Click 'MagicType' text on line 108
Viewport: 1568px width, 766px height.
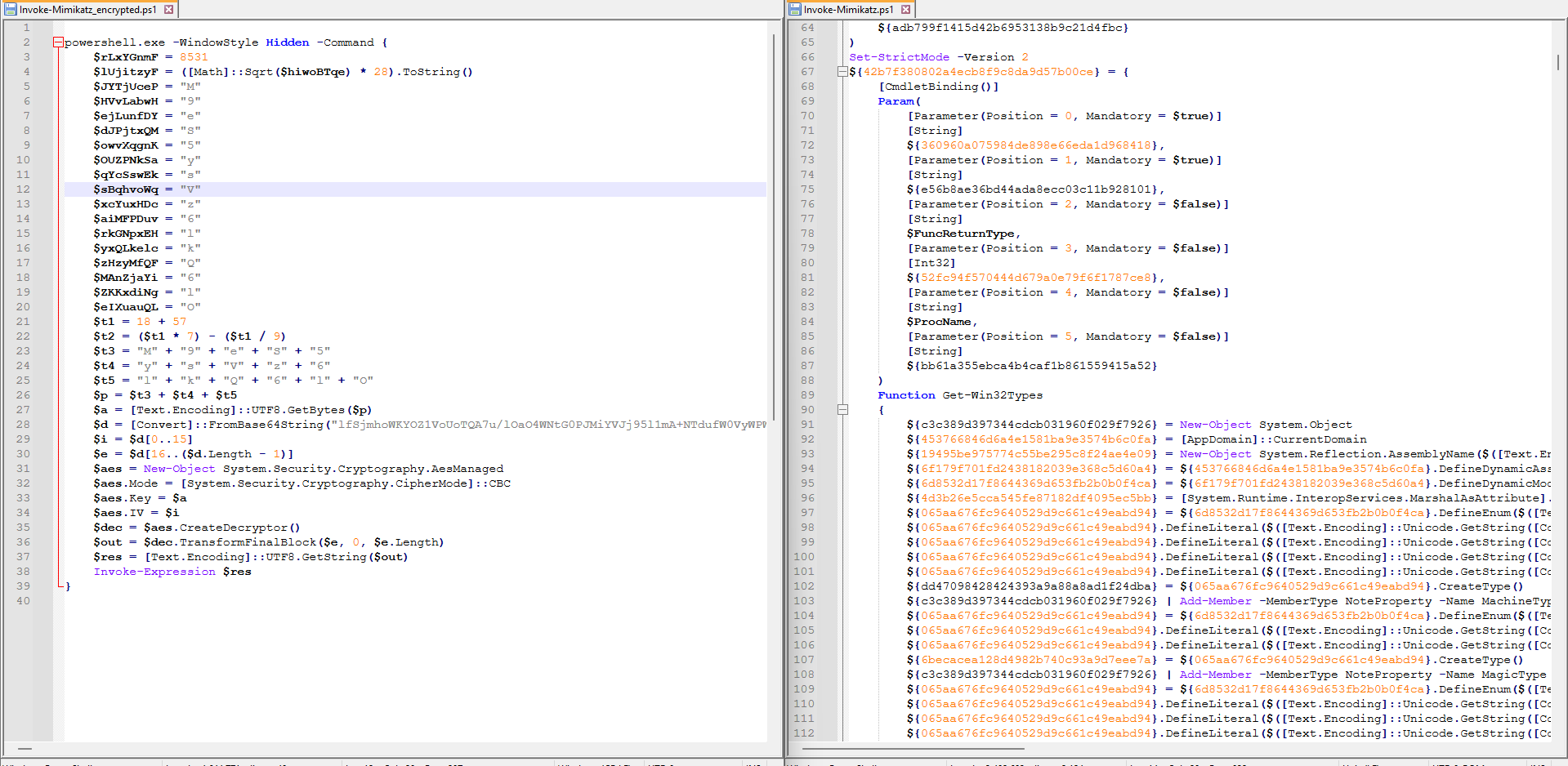point(1514,675)
